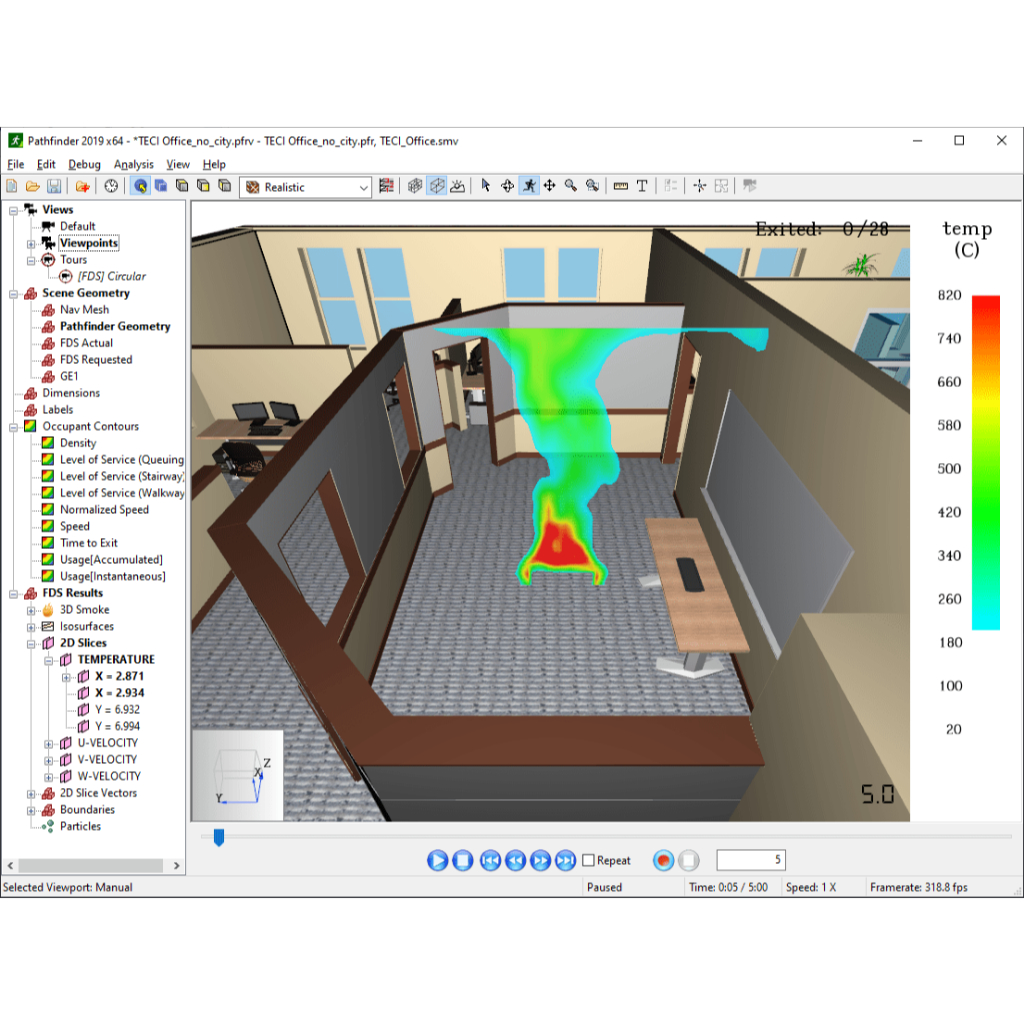
Task: Click the fast-forward playback button
Action: click(x=540, y=860)
